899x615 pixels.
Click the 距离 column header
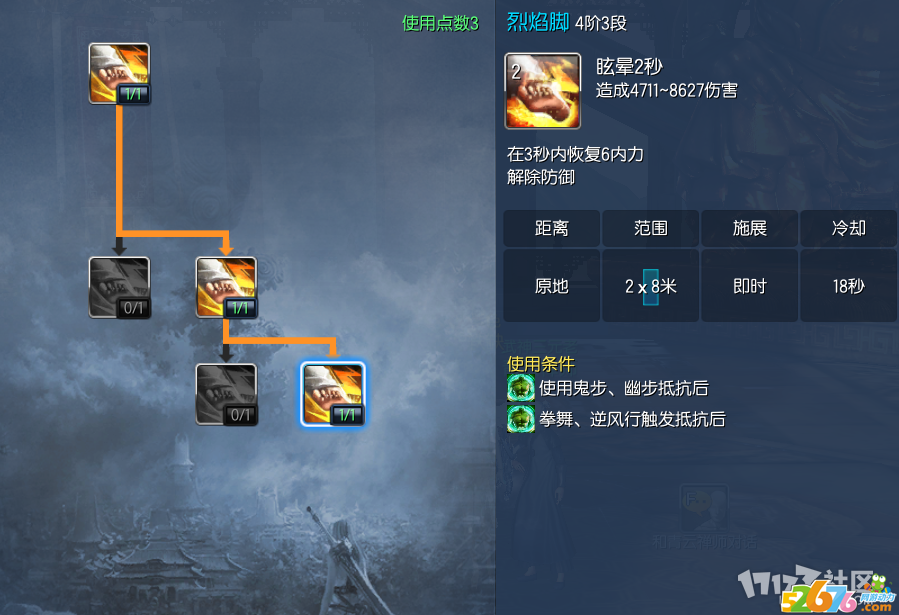coord(552,228)
